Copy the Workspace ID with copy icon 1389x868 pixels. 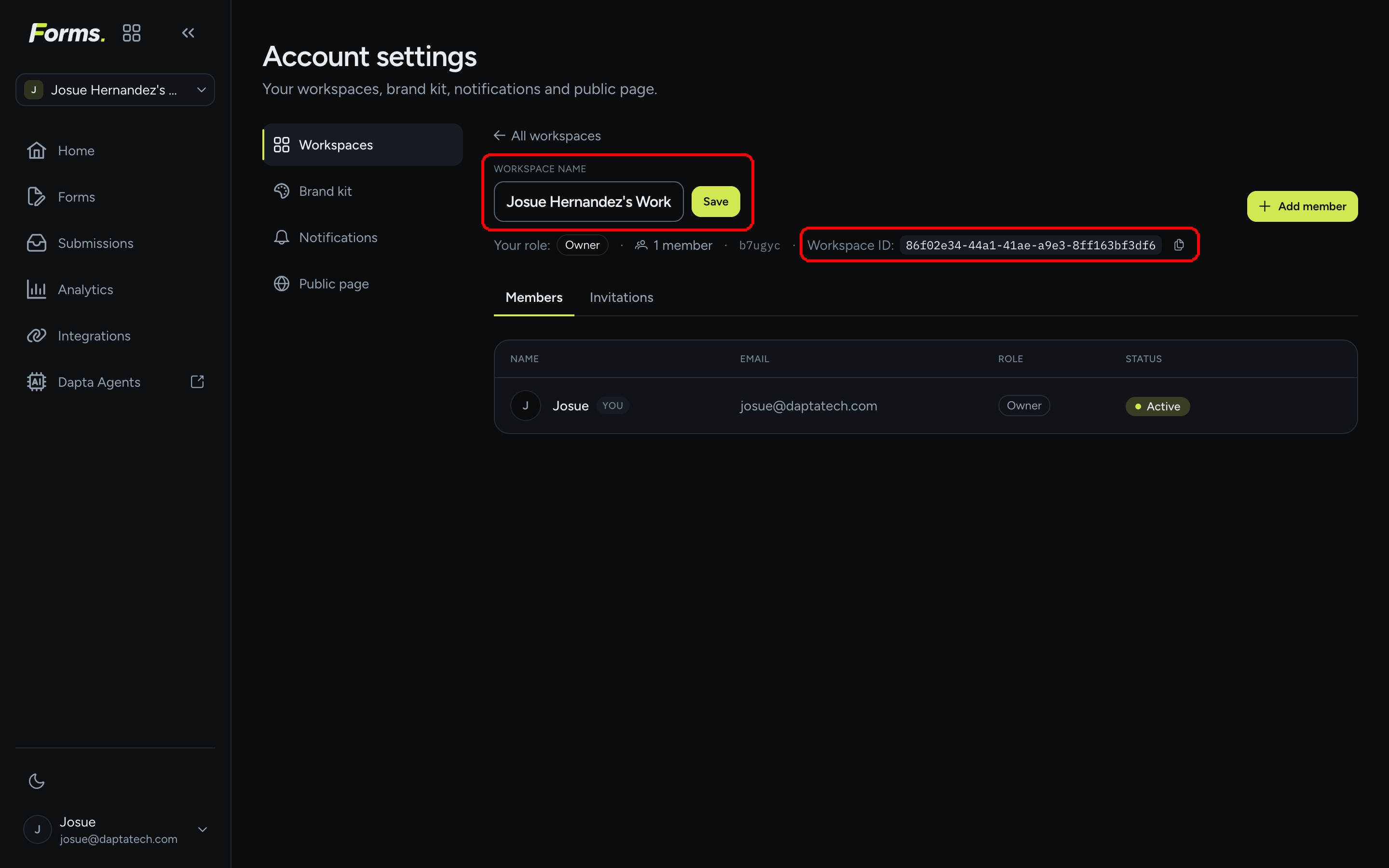[x=1179, y=245]
